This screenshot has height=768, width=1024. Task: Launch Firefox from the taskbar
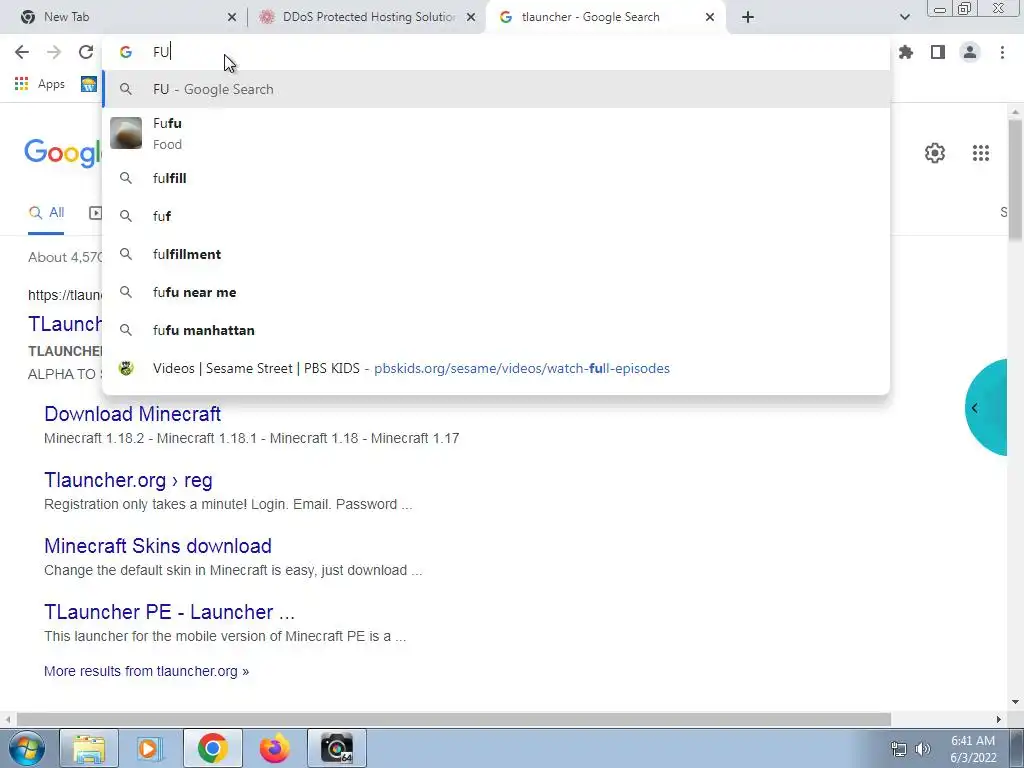[274, 748]
